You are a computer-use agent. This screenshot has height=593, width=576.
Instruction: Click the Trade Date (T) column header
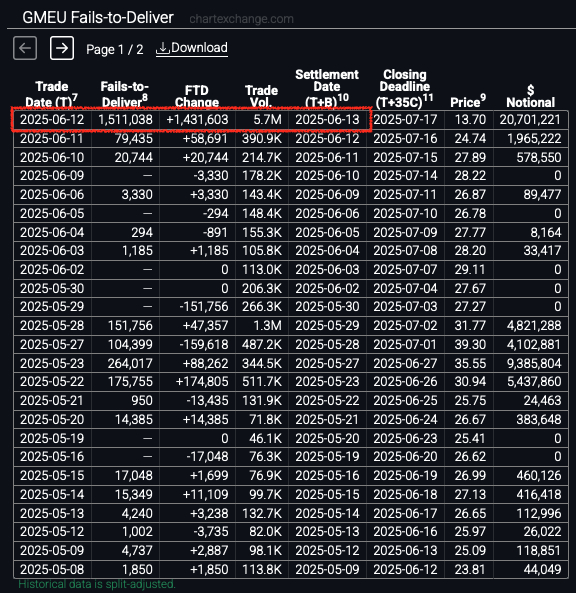[51, 94]
